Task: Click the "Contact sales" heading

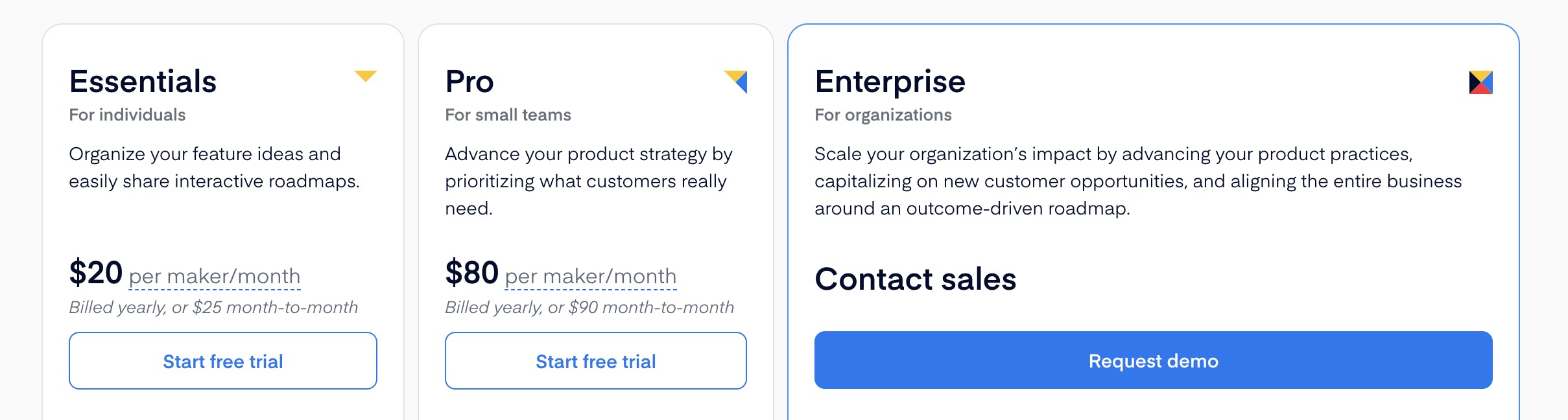Action: pos(915,279)
